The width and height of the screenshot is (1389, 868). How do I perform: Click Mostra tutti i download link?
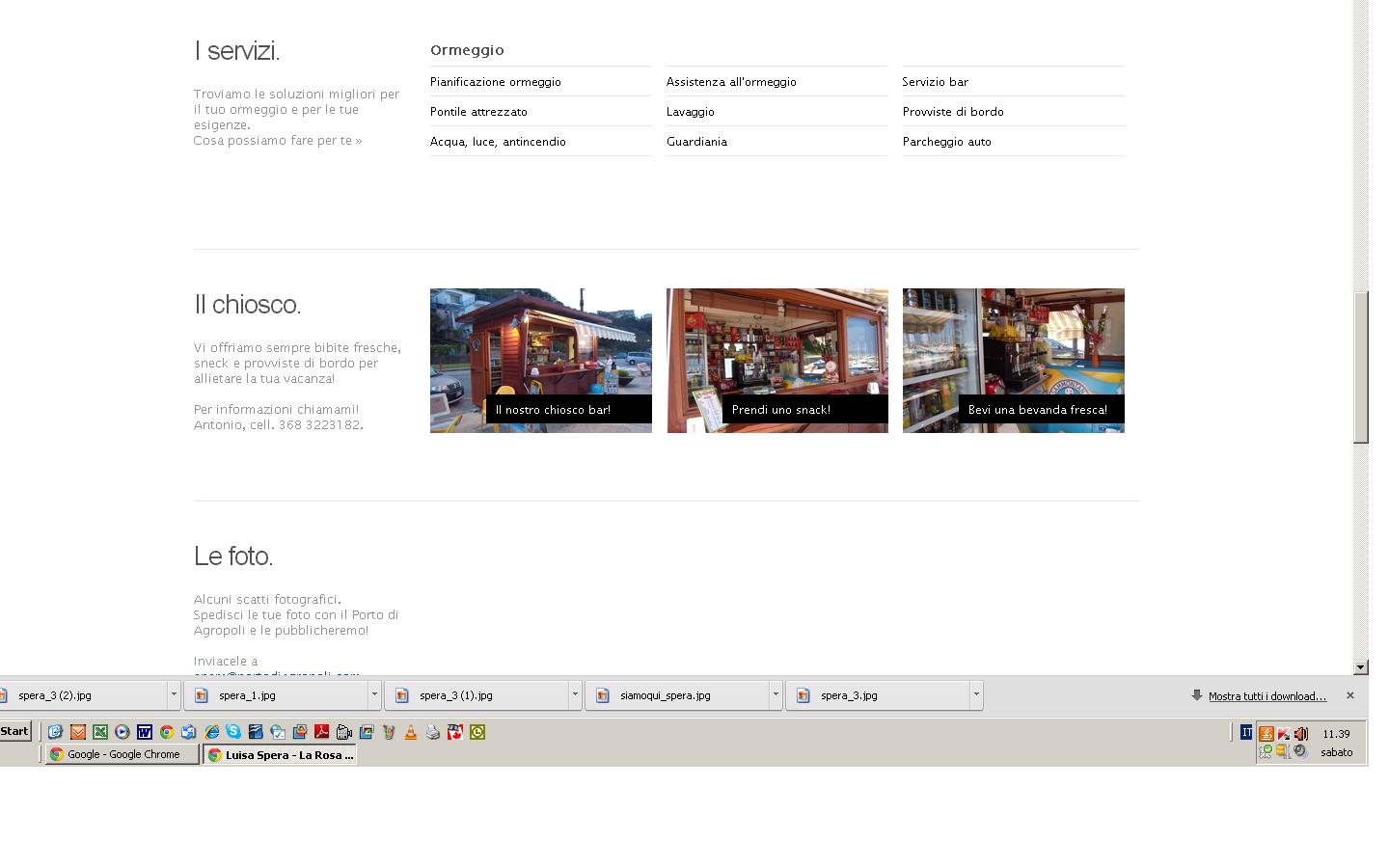[1267, 696]
